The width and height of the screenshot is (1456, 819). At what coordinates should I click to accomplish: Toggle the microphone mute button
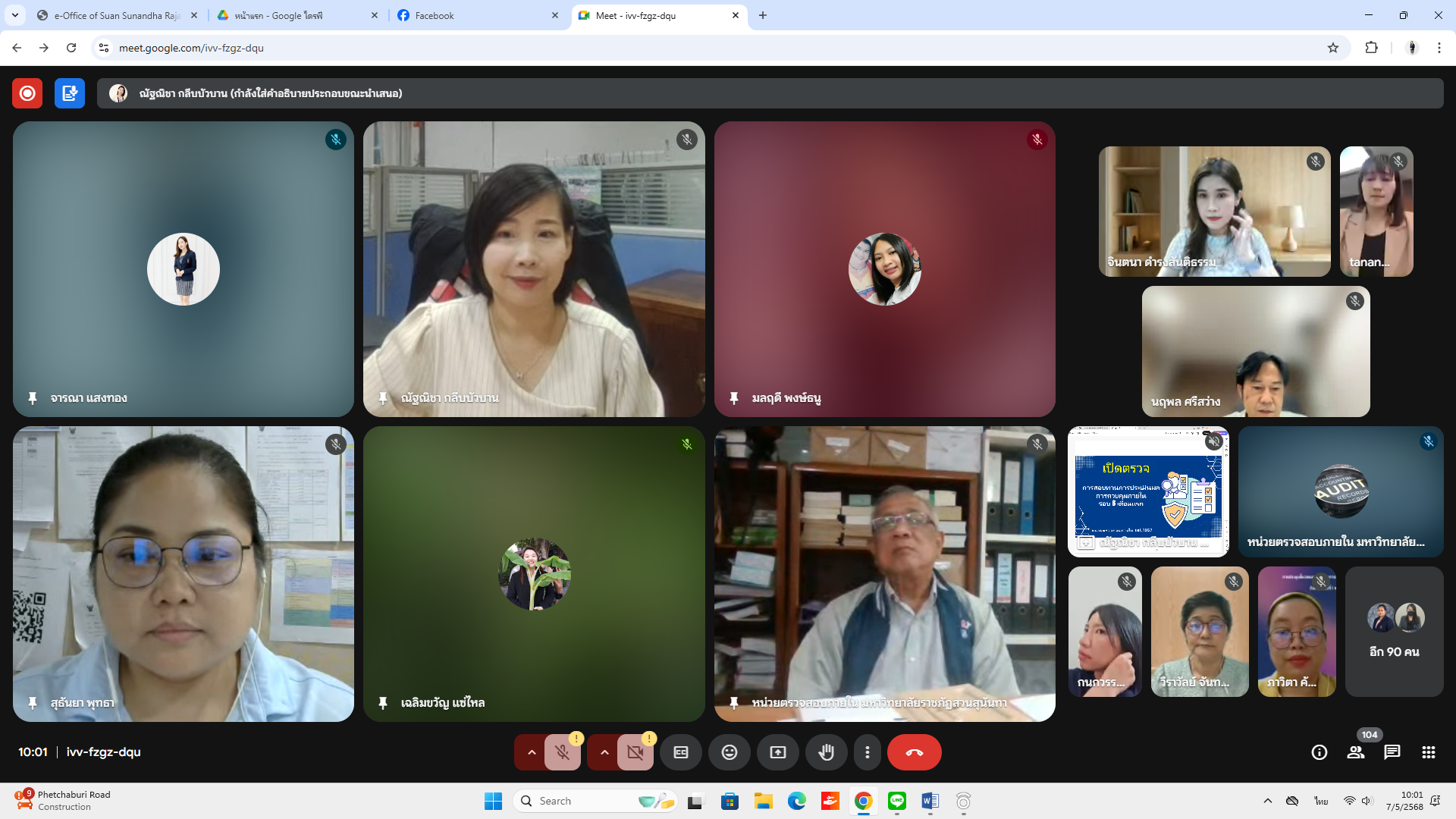pyautogui.click(x=562, y=752)
